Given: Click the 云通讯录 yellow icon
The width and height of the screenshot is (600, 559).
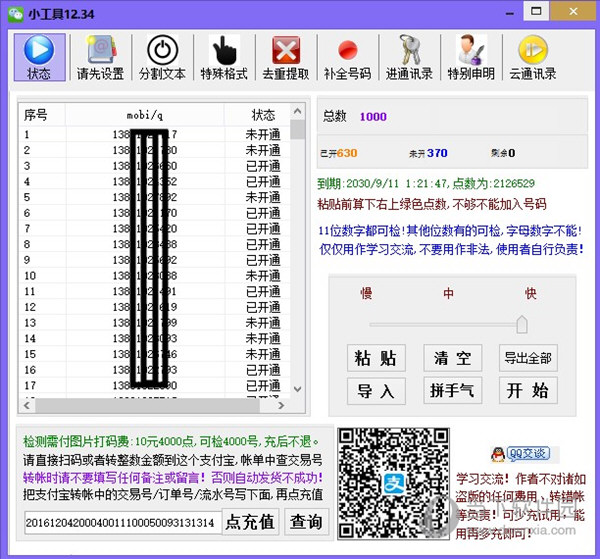Looking at the screenshot, I should point(533,50).
